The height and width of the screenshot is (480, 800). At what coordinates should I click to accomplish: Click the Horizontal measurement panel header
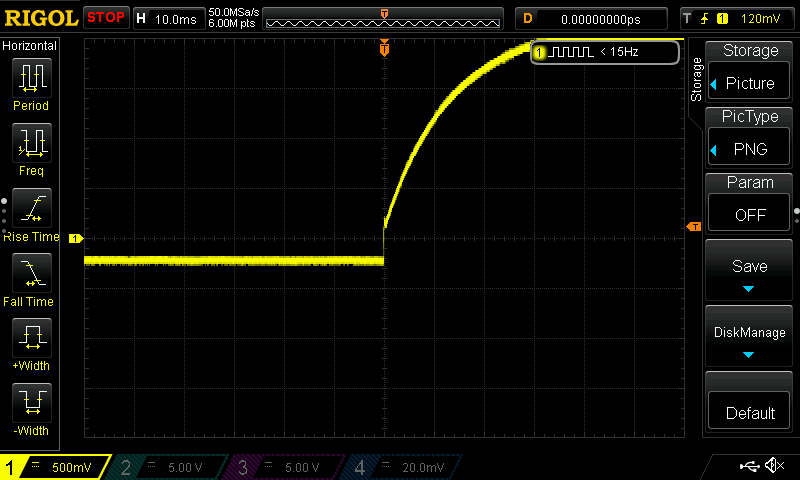click(30, 46)
